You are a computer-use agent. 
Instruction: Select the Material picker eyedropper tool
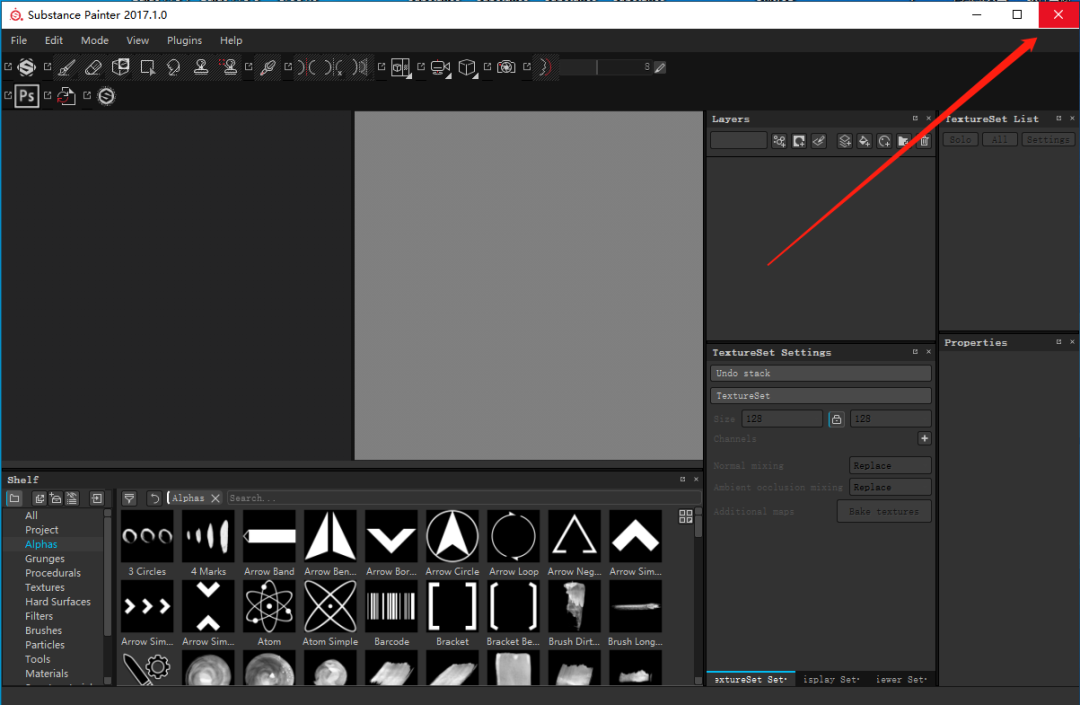pyautogui.click(x=268, y=67)
